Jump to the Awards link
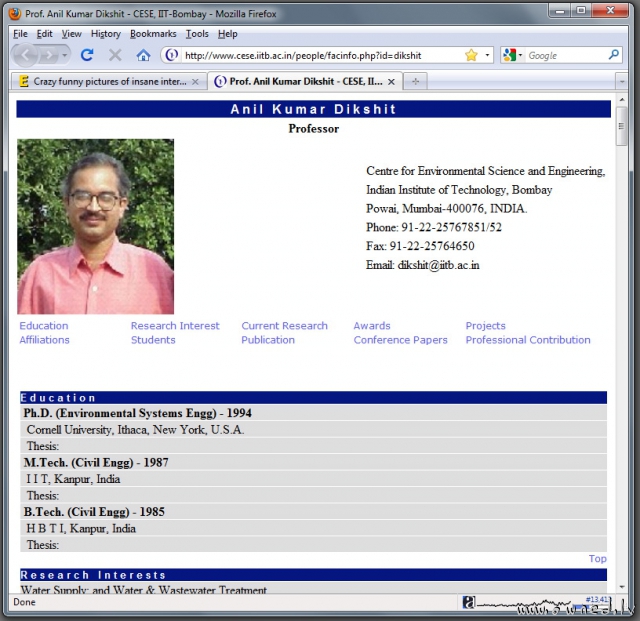The image size is (640, 621). tap(372, 325)
